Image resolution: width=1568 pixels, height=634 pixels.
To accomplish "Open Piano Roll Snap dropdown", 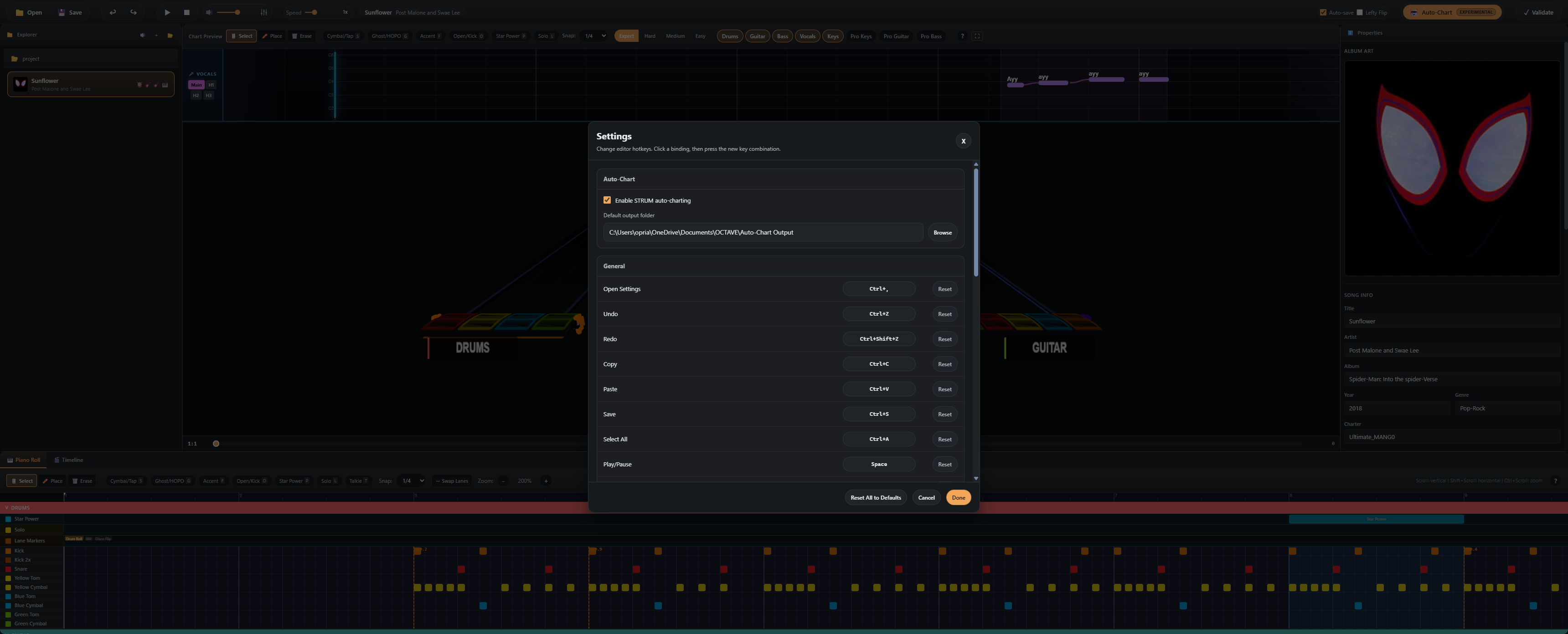I will pos(412,481).
